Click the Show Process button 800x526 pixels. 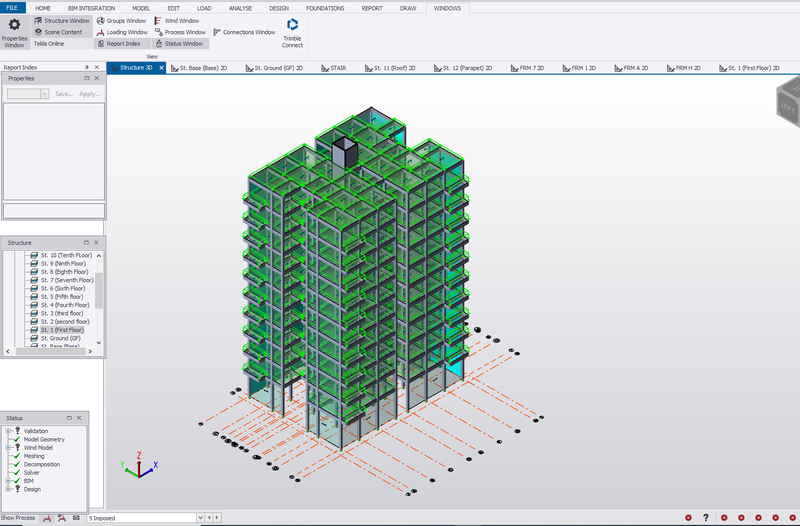tap(18, 518)
